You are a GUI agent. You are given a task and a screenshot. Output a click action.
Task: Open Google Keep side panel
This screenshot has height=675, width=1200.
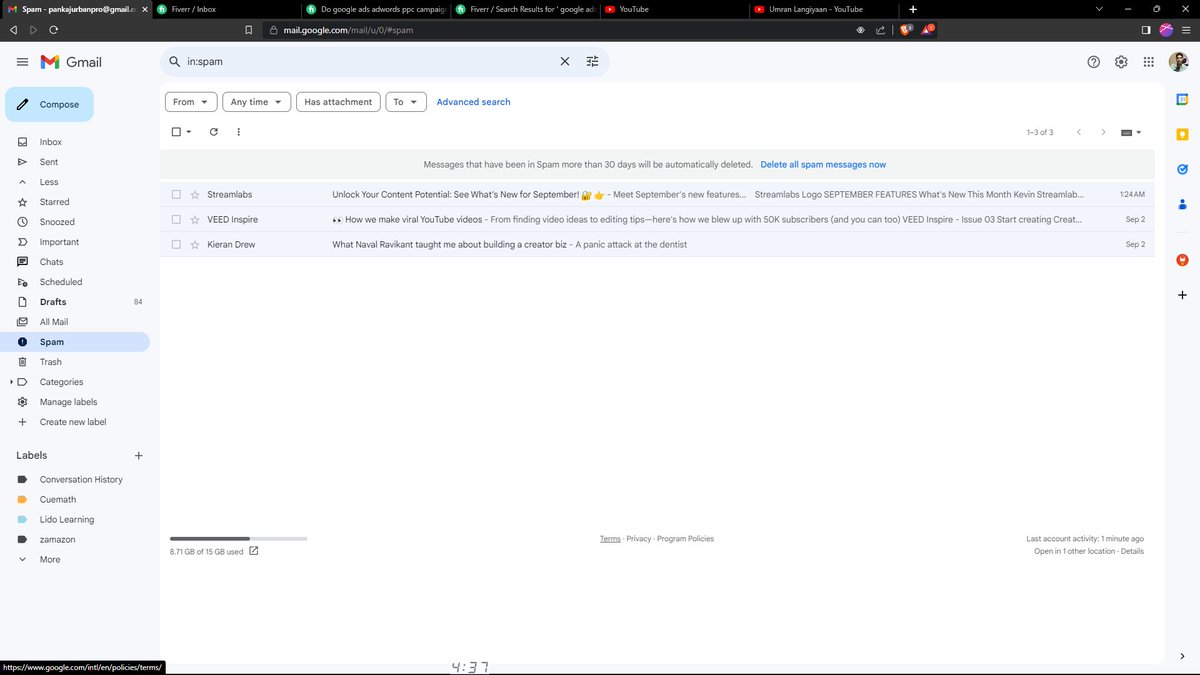[x=1182, y=134]
